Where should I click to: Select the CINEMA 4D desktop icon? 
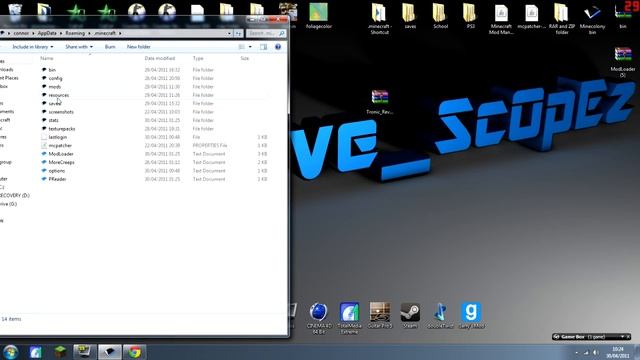(x=319, y=318)
